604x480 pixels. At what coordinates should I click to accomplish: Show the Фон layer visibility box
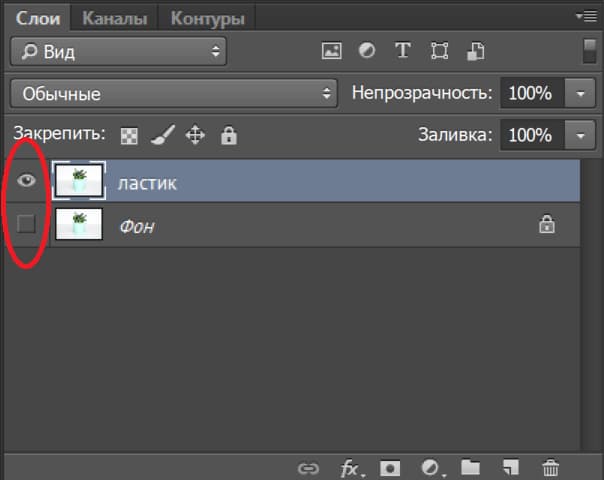[26, 224]
